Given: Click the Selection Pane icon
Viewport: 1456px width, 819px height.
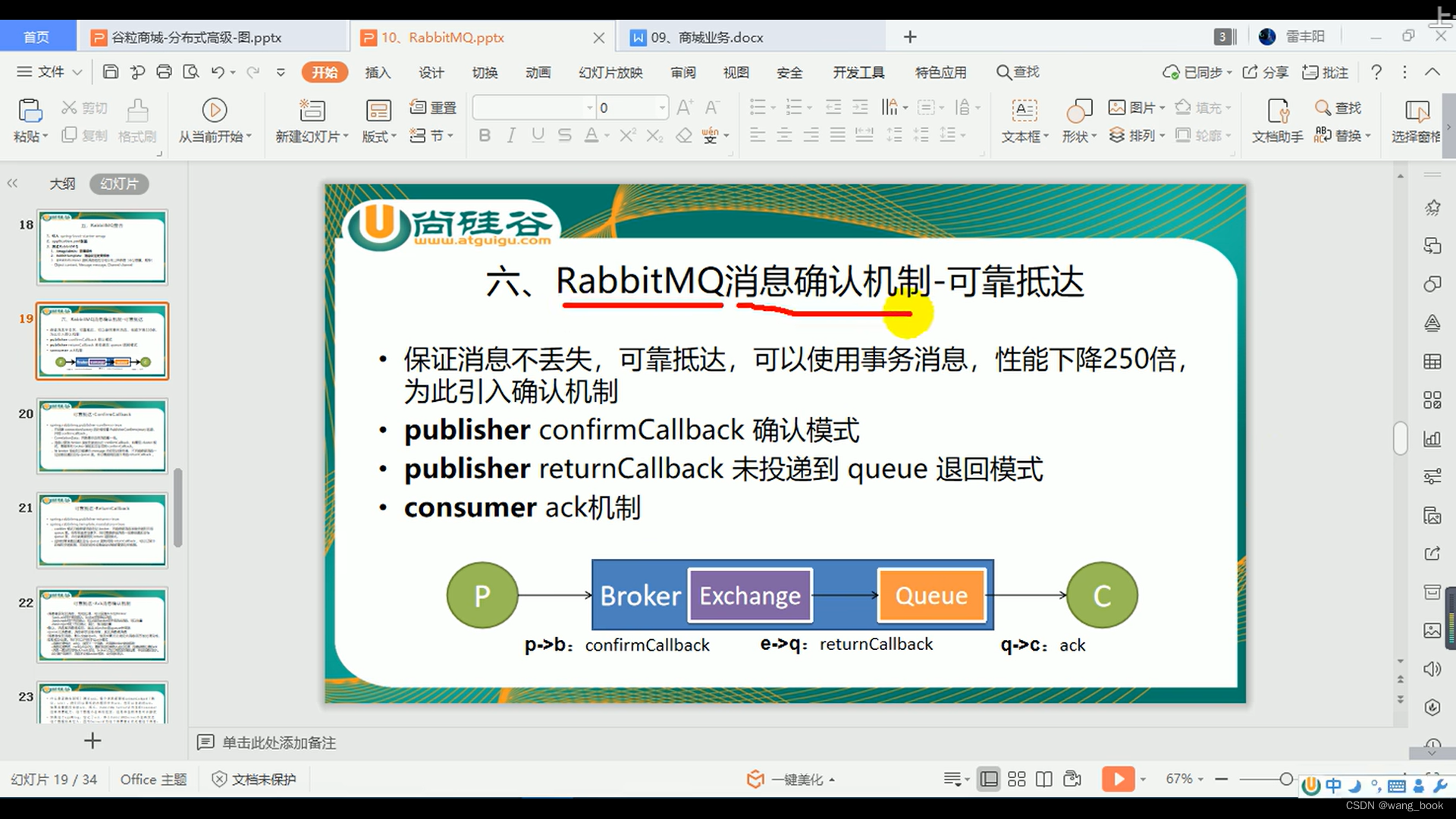Looking at the screenshot, I should point(1417,111).
